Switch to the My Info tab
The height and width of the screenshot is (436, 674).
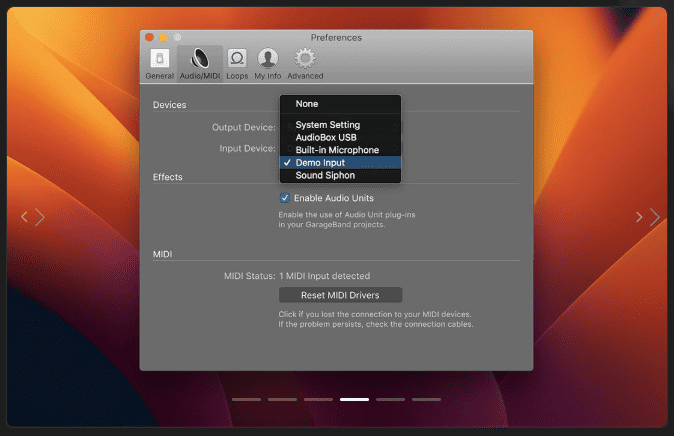tap(267, 64)
